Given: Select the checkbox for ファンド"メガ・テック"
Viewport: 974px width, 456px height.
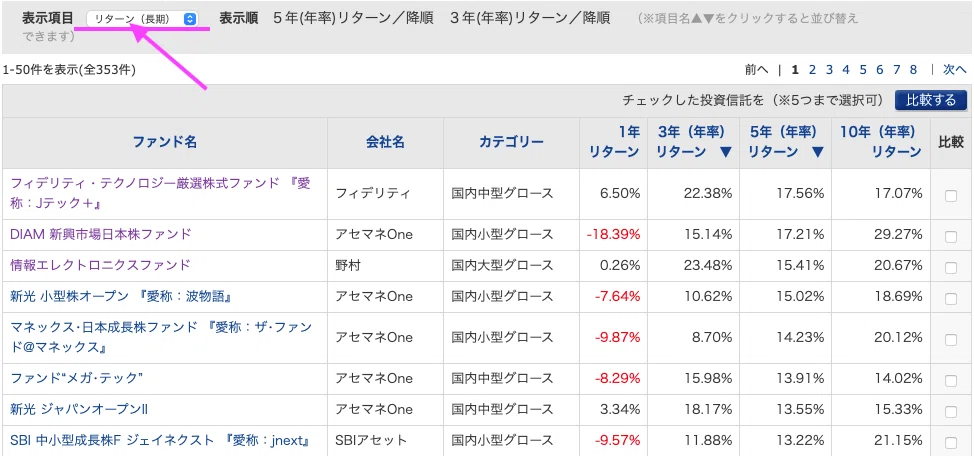Looking at the screenshot, I should click(951, 380).
